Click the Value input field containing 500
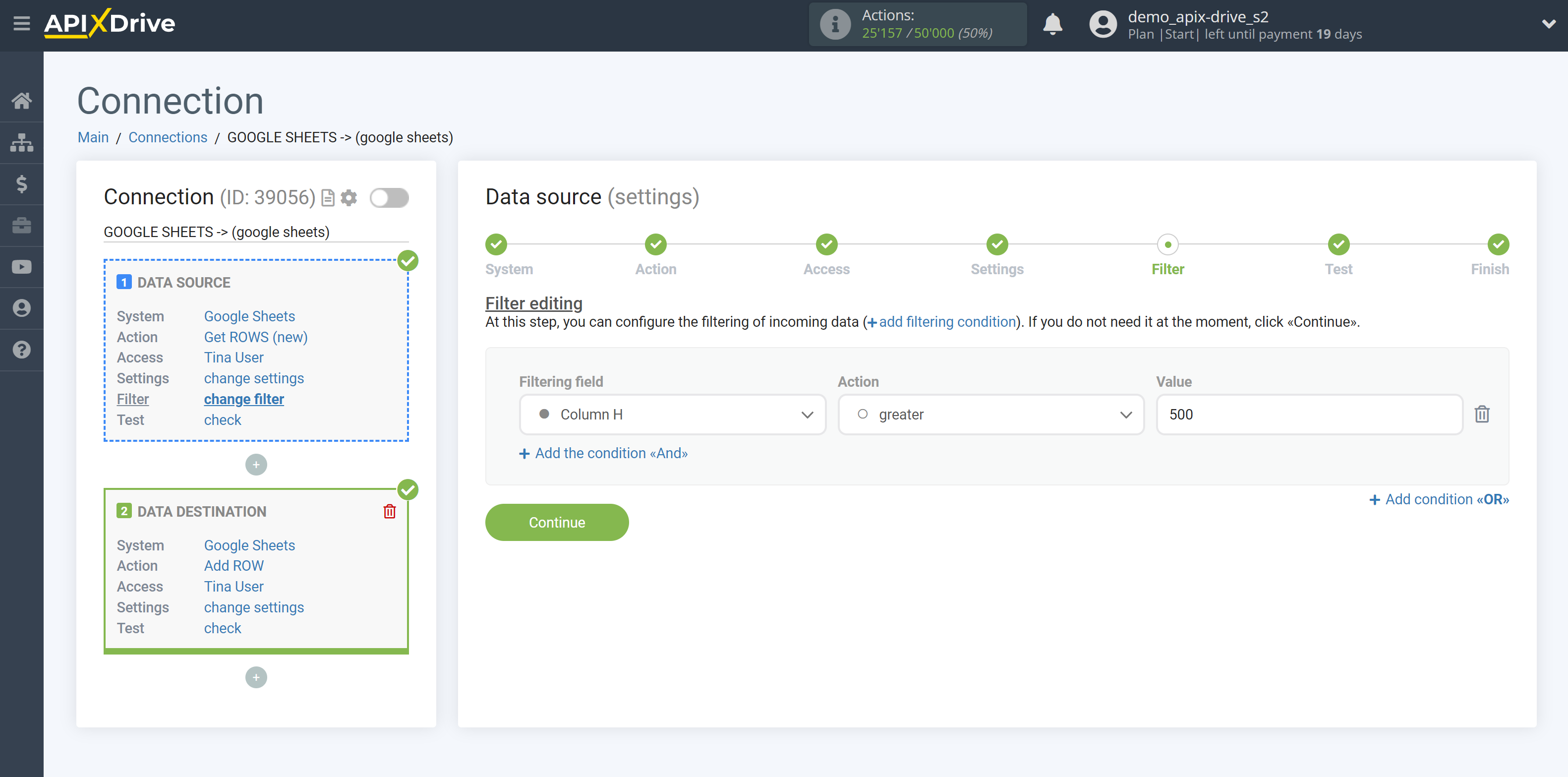1568x777 pixels. point(1309,414)
